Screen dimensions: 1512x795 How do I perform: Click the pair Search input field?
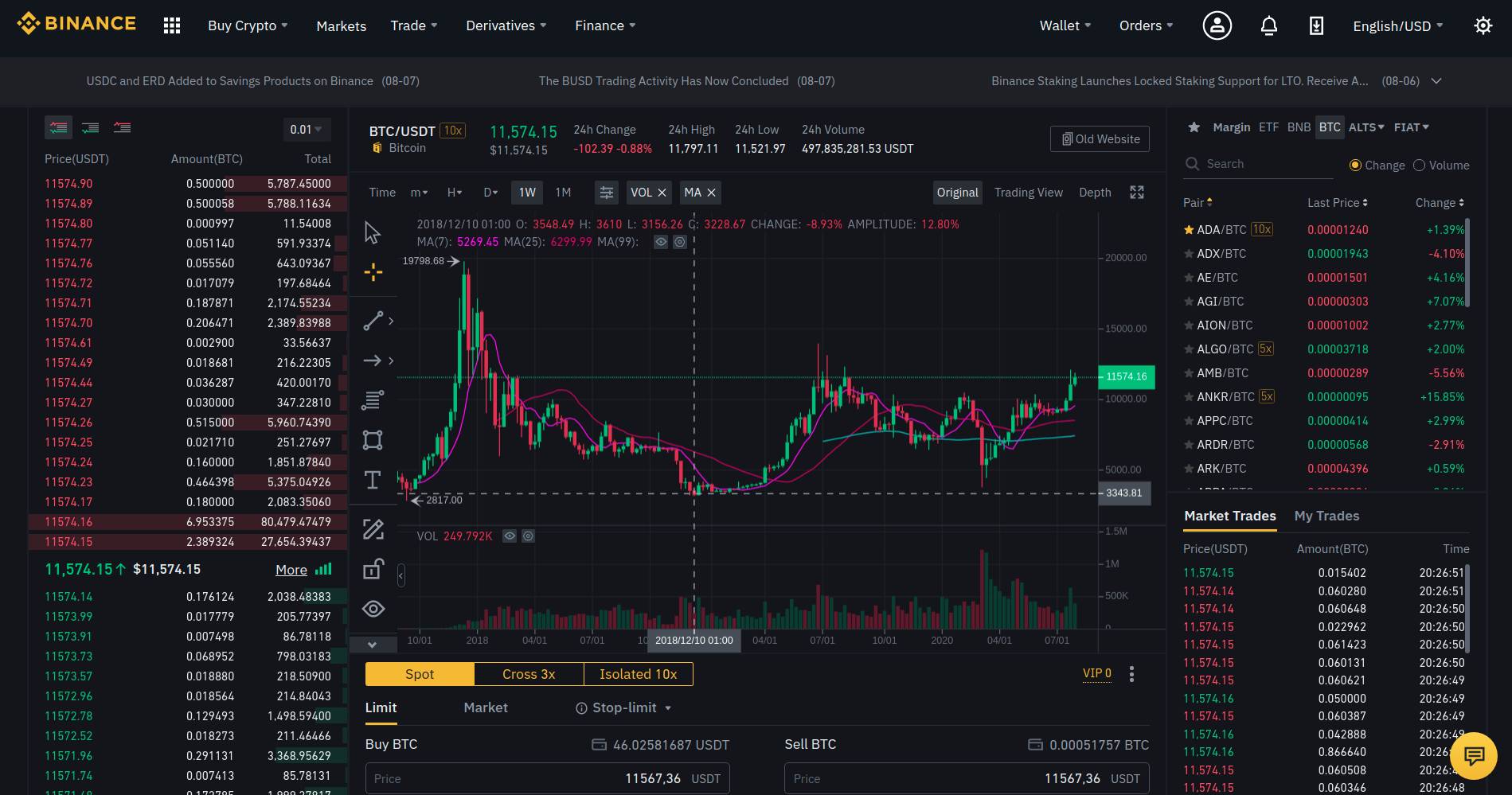tap(1258, 164)
